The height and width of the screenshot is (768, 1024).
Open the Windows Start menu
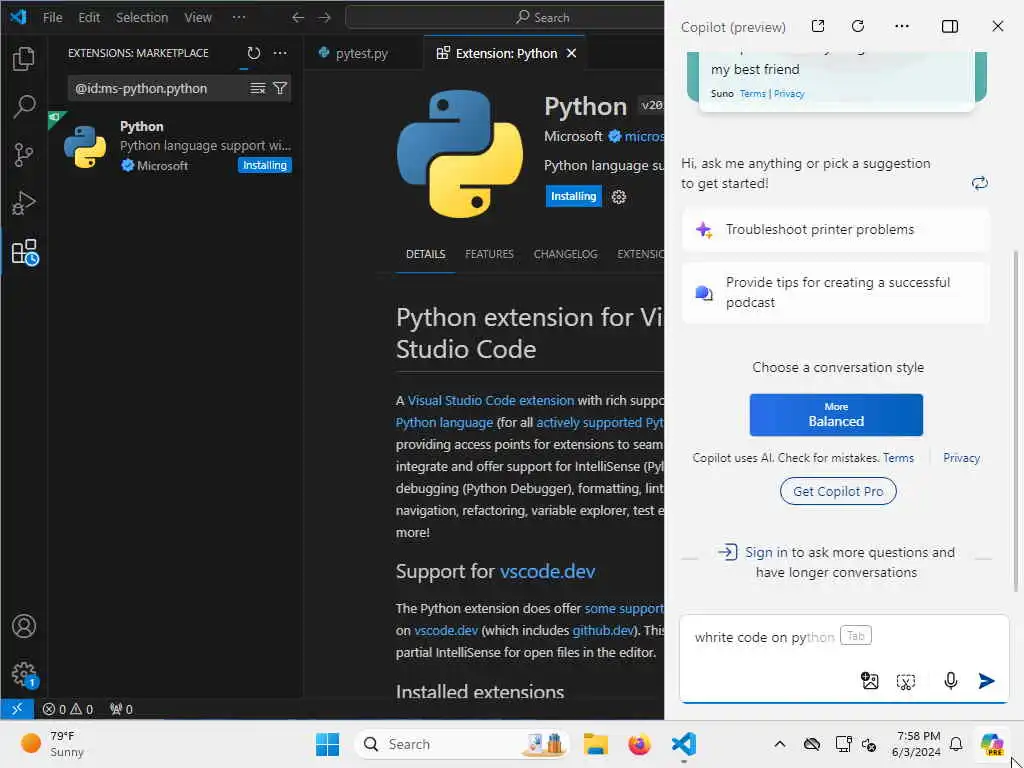[327, 744]
